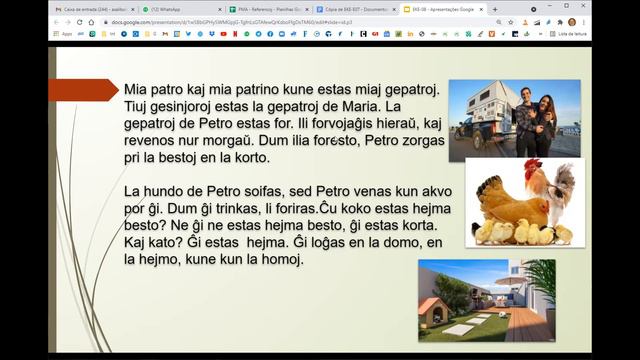The width and height of the screenshot is (640, 360).
Task: Close the 'Apresentações Google' tab
Action: pyautogui.click(x=481, y=9)
